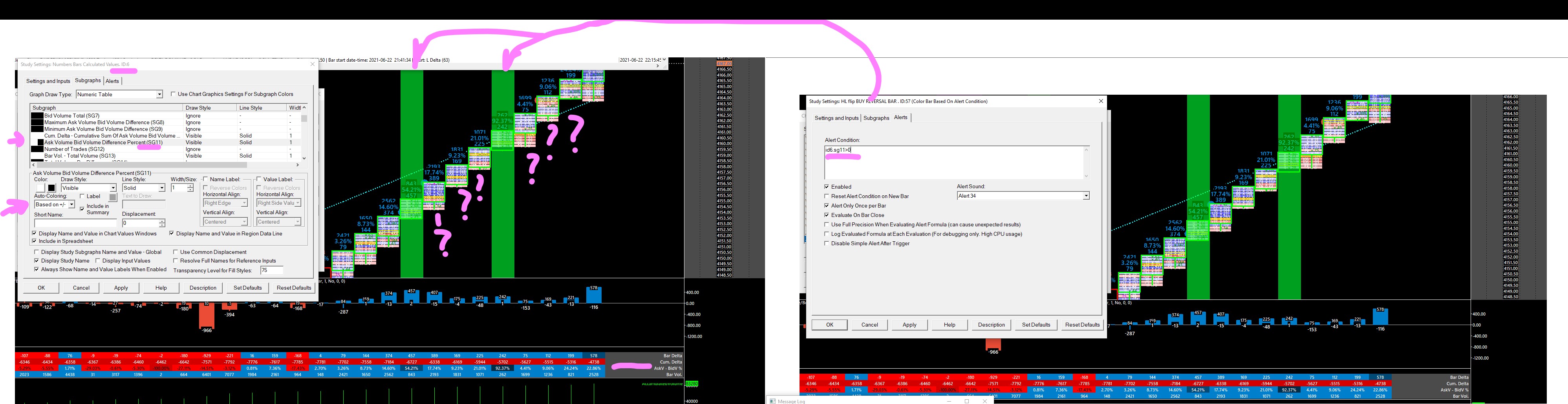Switch to Settings and Inputs in Numbers Bars dialog
The image size is (1568, 404).
48,81
